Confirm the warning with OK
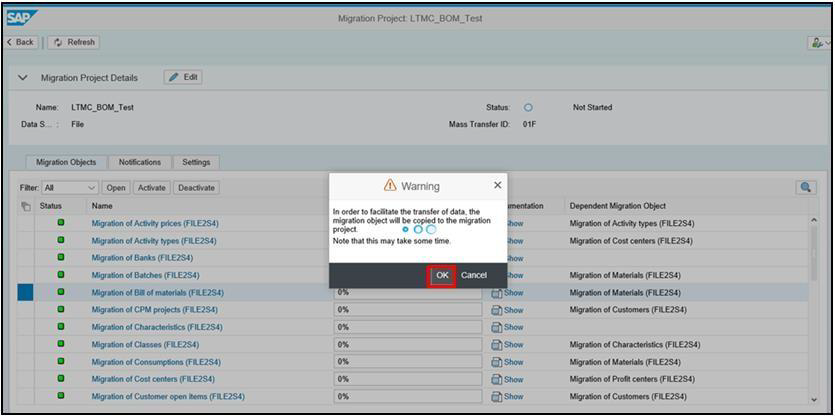 [442, 275]
